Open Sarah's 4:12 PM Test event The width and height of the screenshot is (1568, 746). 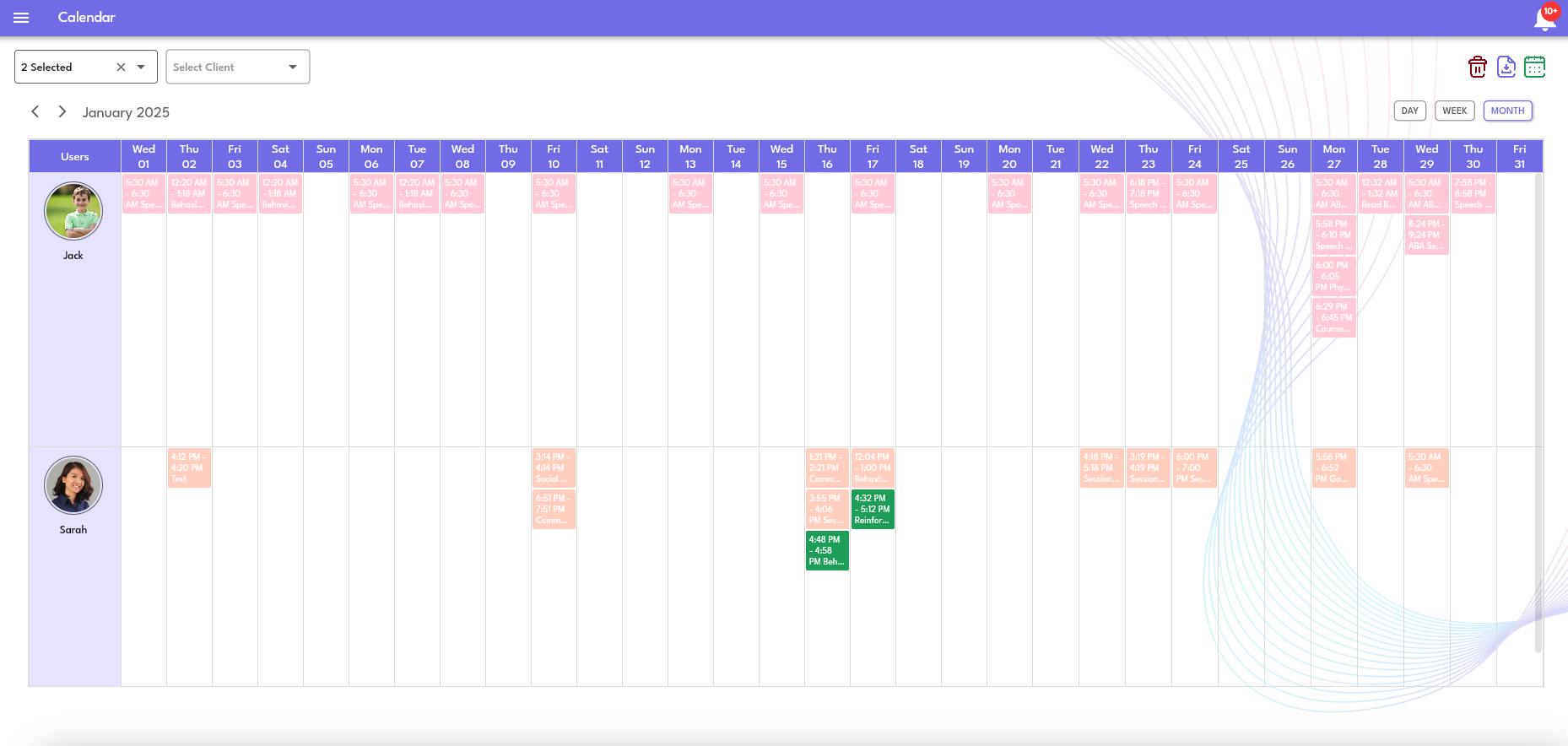[x=189, y=468]
